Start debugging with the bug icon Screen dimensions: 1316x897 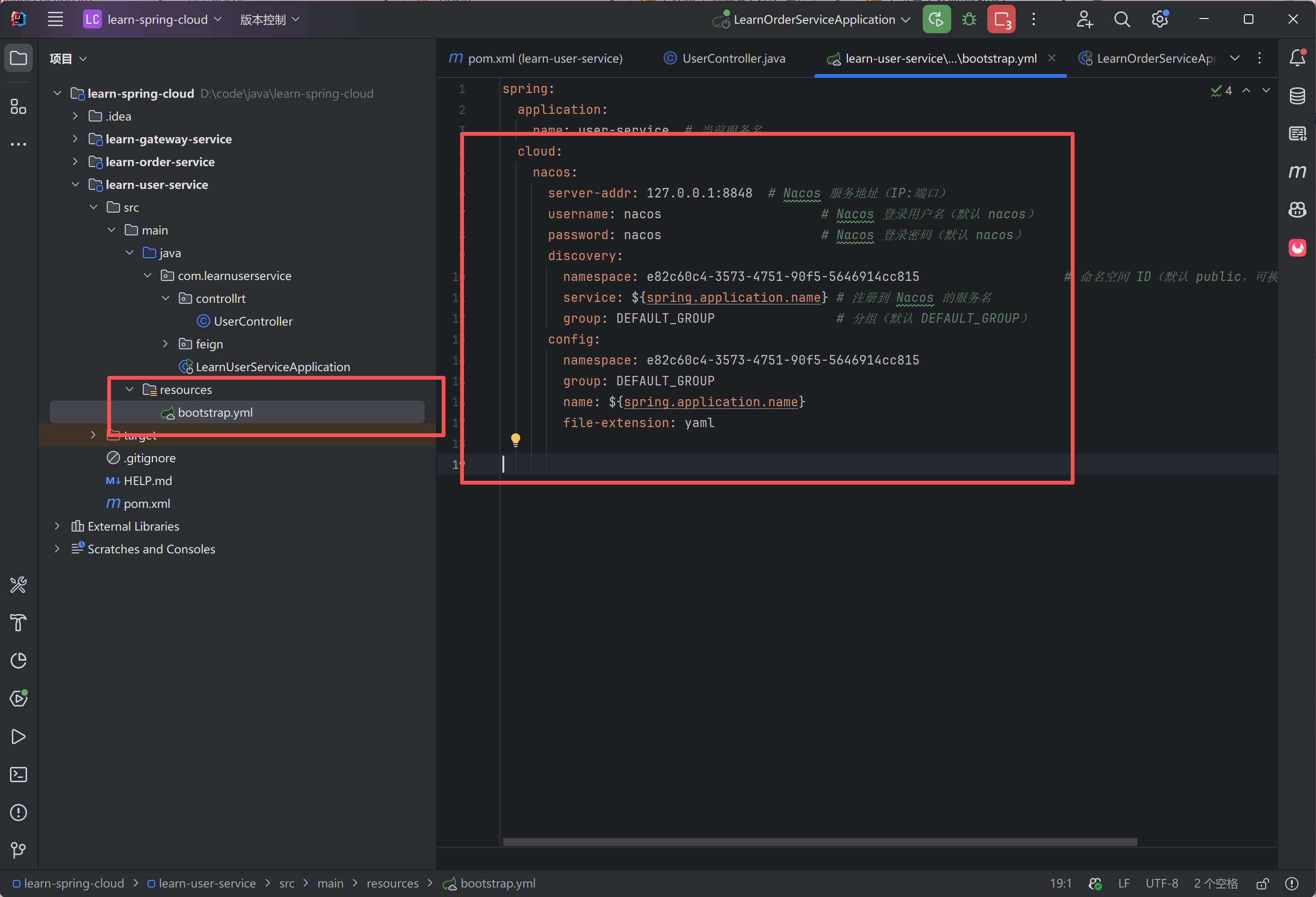pos(969,19)
